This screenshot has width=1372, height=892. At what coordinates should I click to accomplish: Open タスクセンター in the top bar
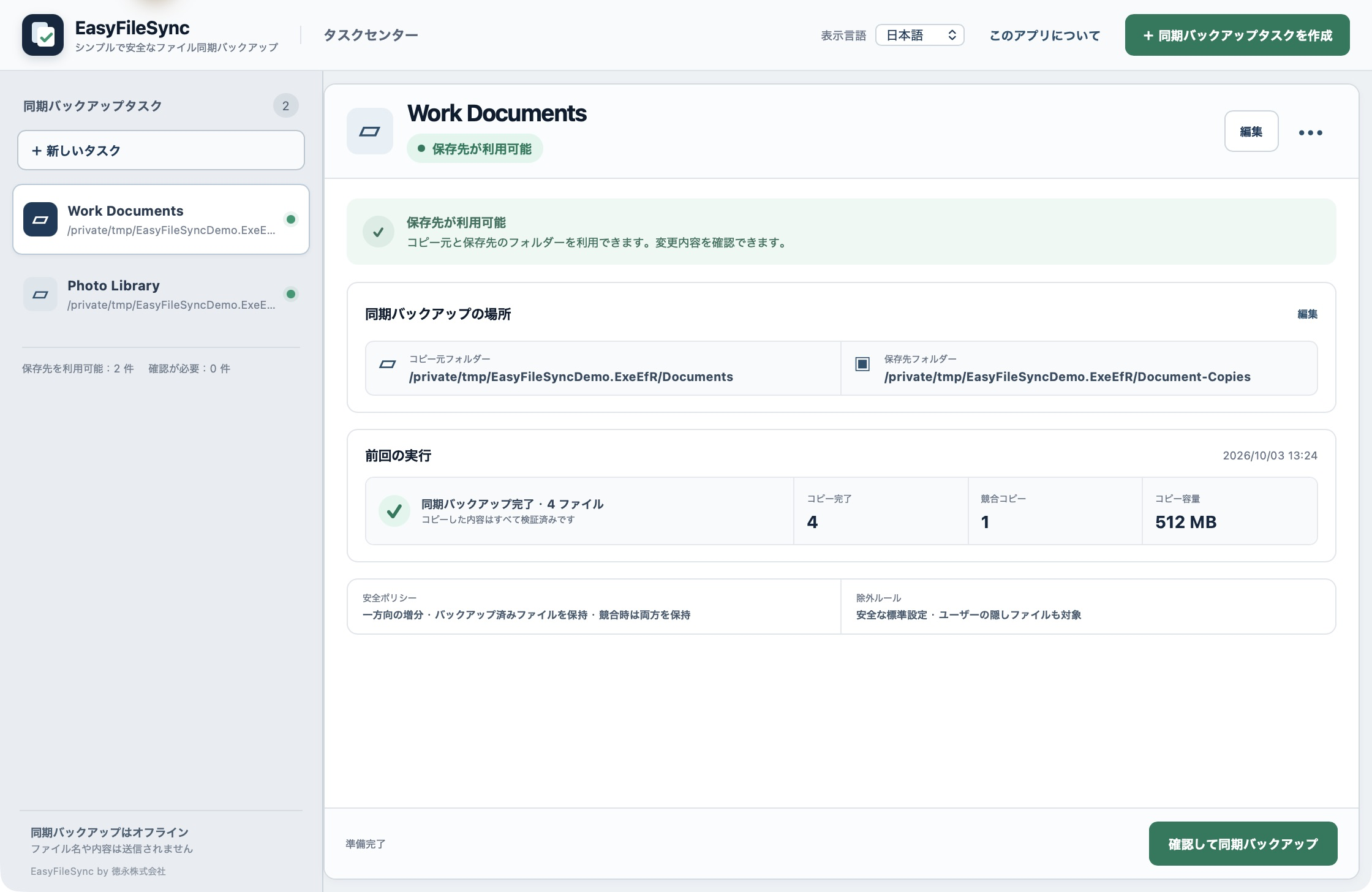[371, 35]
